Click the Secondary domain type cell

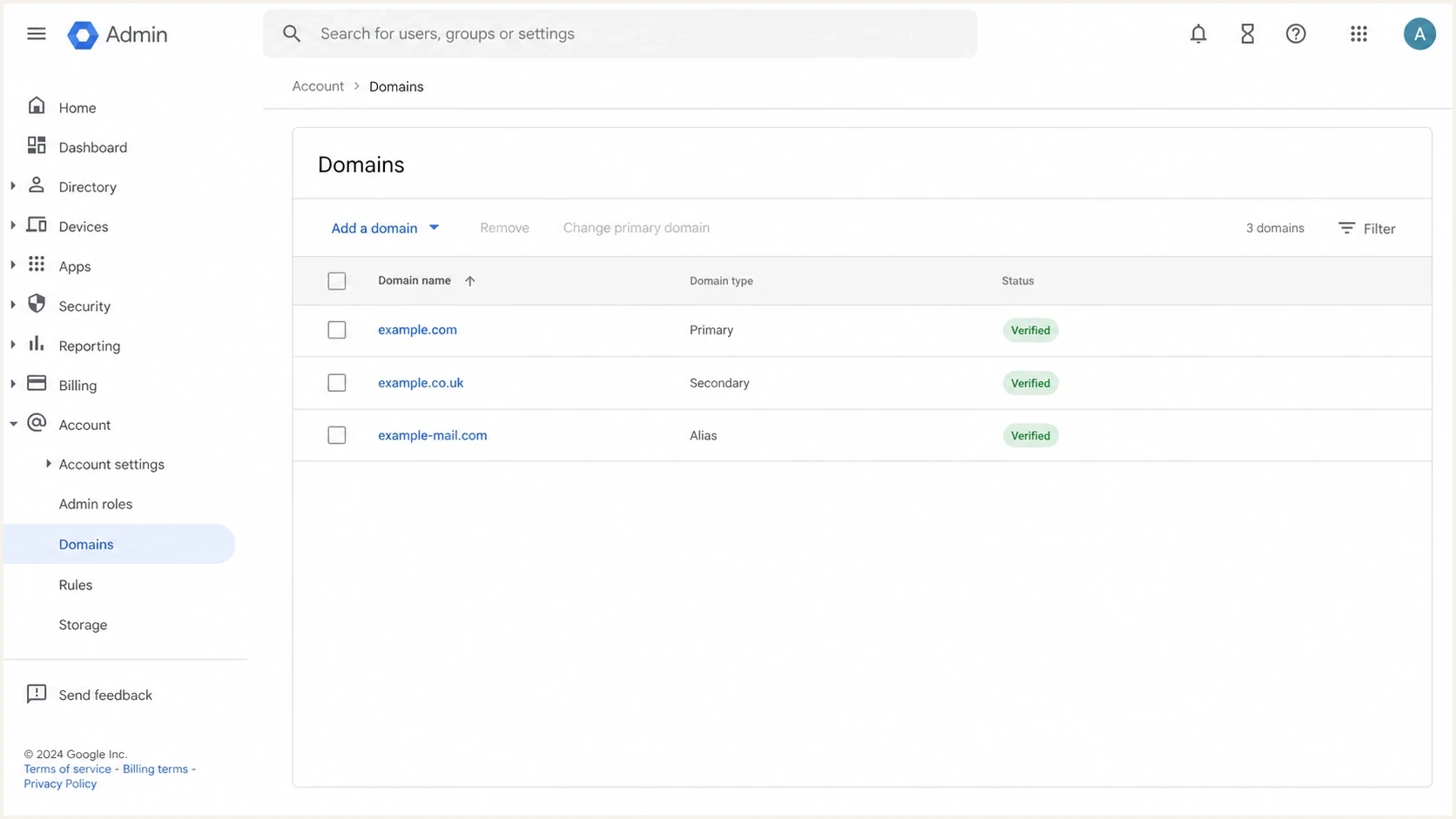719,383
